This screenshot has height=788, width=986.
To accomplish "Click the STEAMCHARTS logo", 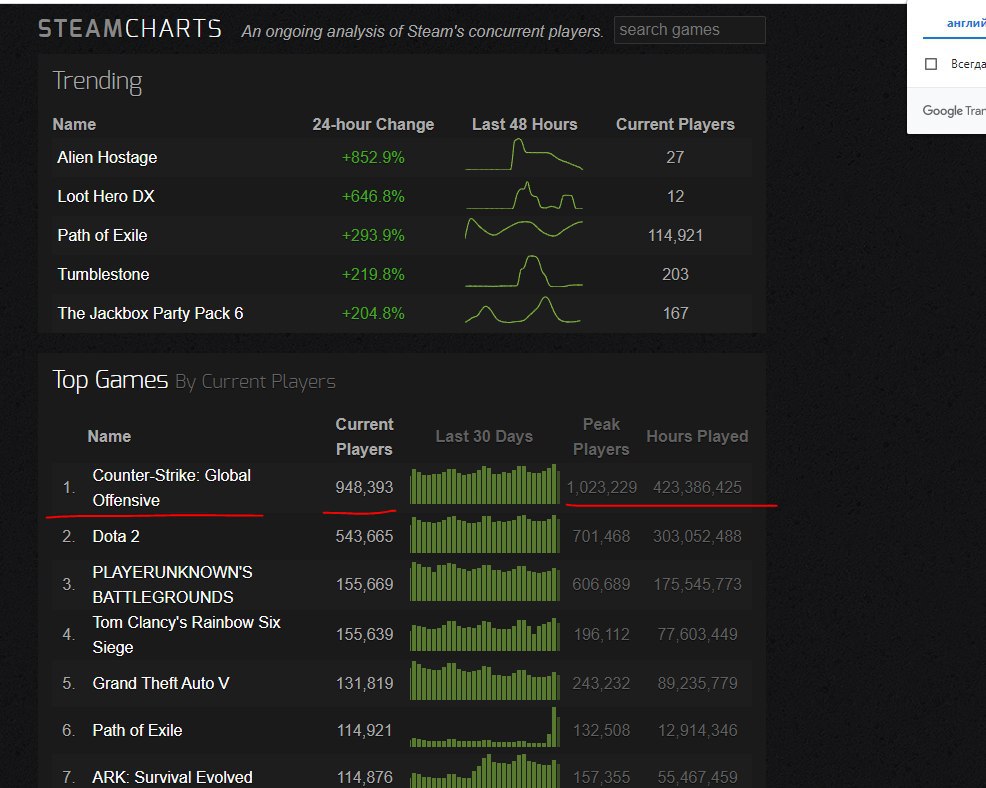I will 130,29.
